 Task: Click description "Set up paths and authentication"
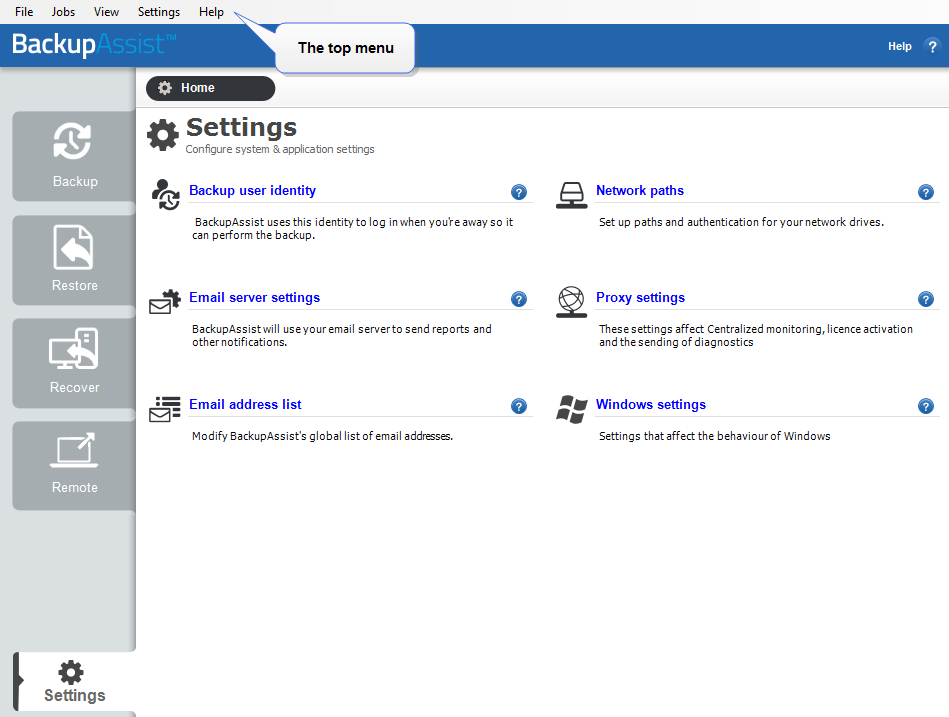pos(741,222)
